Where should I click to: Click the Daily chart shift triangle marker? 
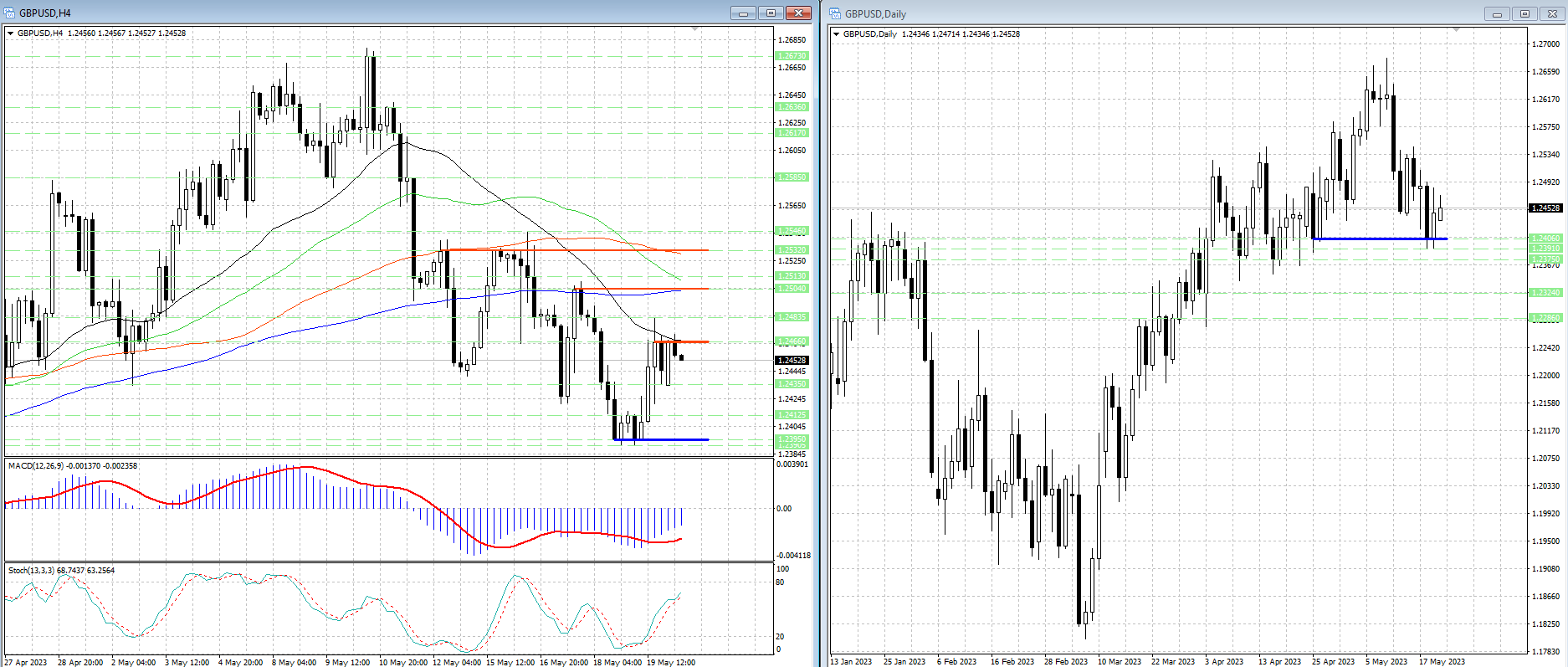pyautogui.click(x=1456, y=30)
